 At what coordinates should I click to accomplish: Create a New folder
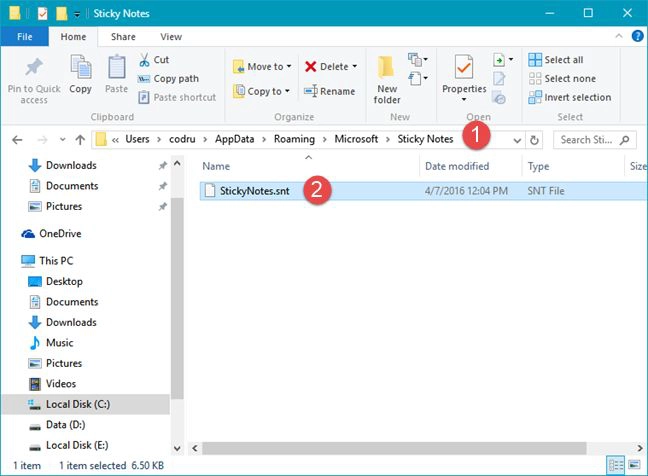[x=387, y=80]
